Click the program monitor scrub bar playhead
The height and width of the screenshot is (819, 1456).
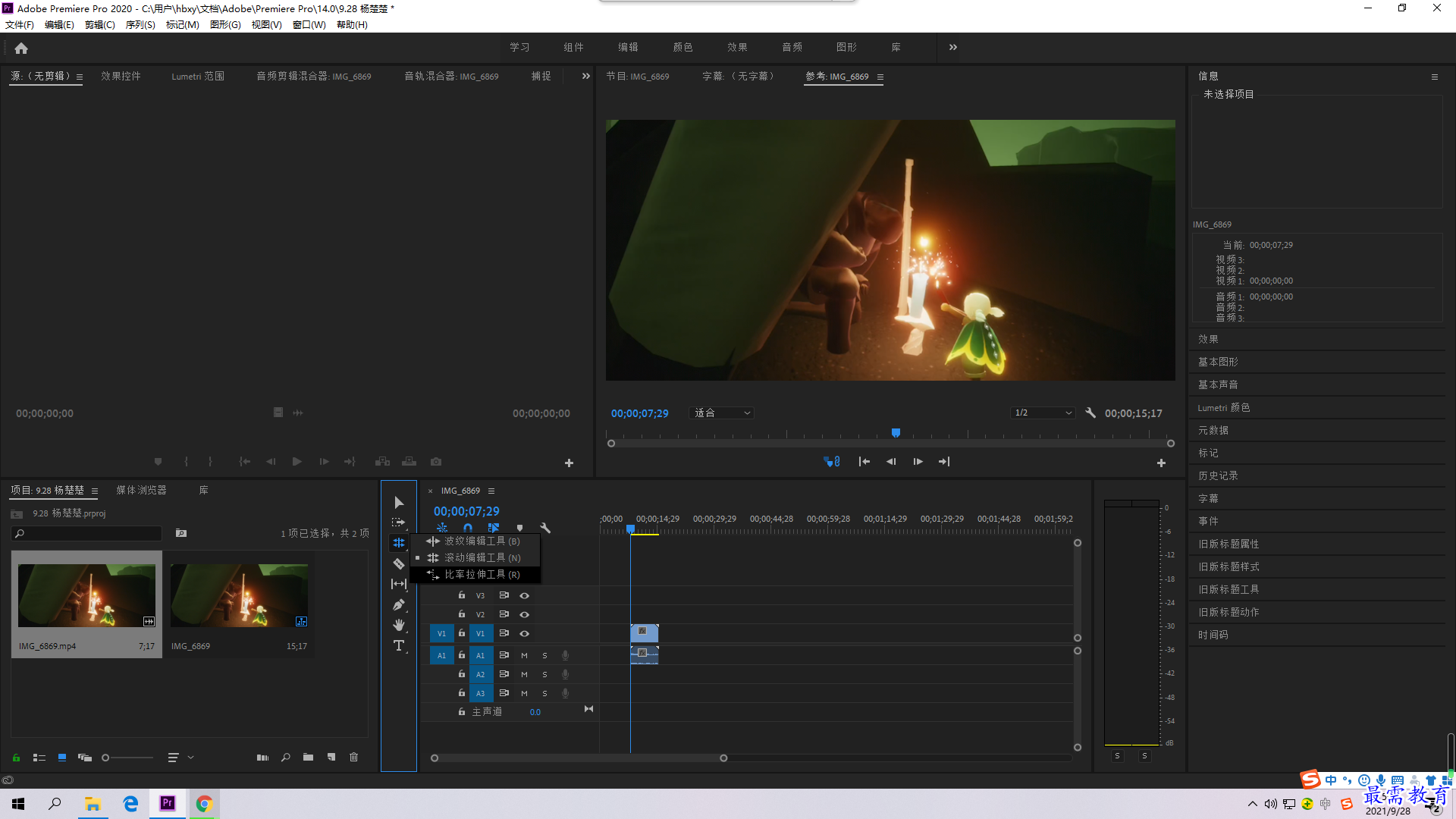pyautogui.click(x=896, y=433)
